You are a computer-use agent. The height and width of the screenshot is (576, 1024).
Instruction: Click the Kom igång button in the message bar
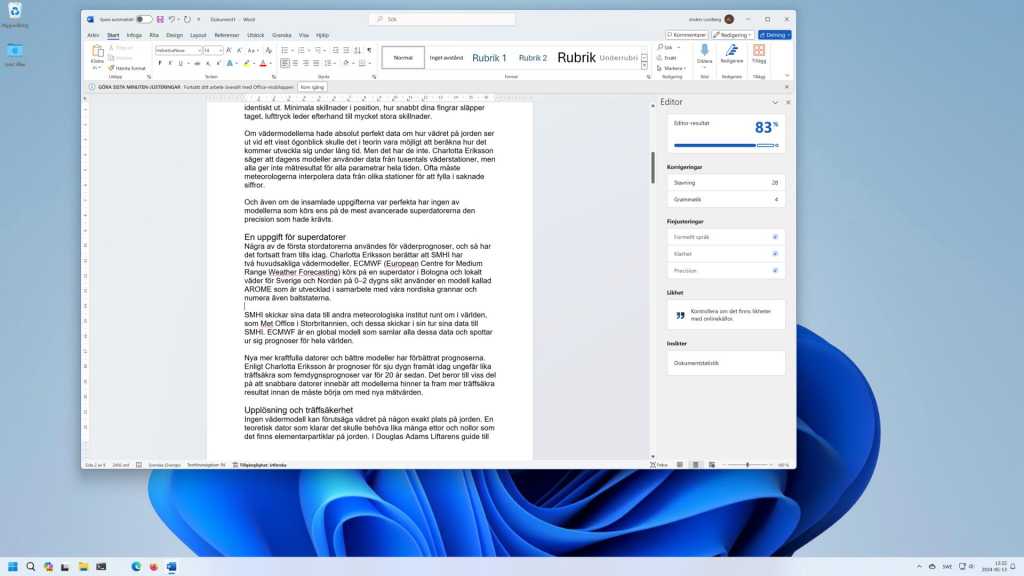pyautogui.click(x=312, y=87)
